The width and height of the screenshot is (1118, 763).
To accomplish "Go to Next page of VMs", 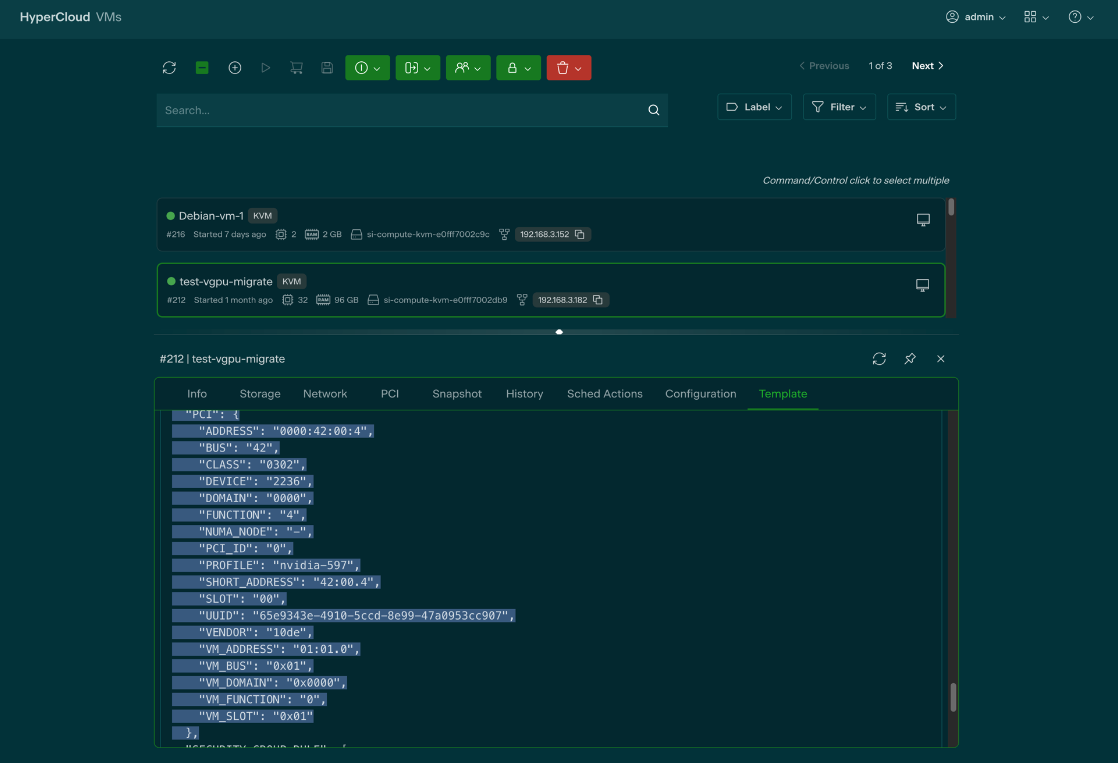I will point(927,66).
